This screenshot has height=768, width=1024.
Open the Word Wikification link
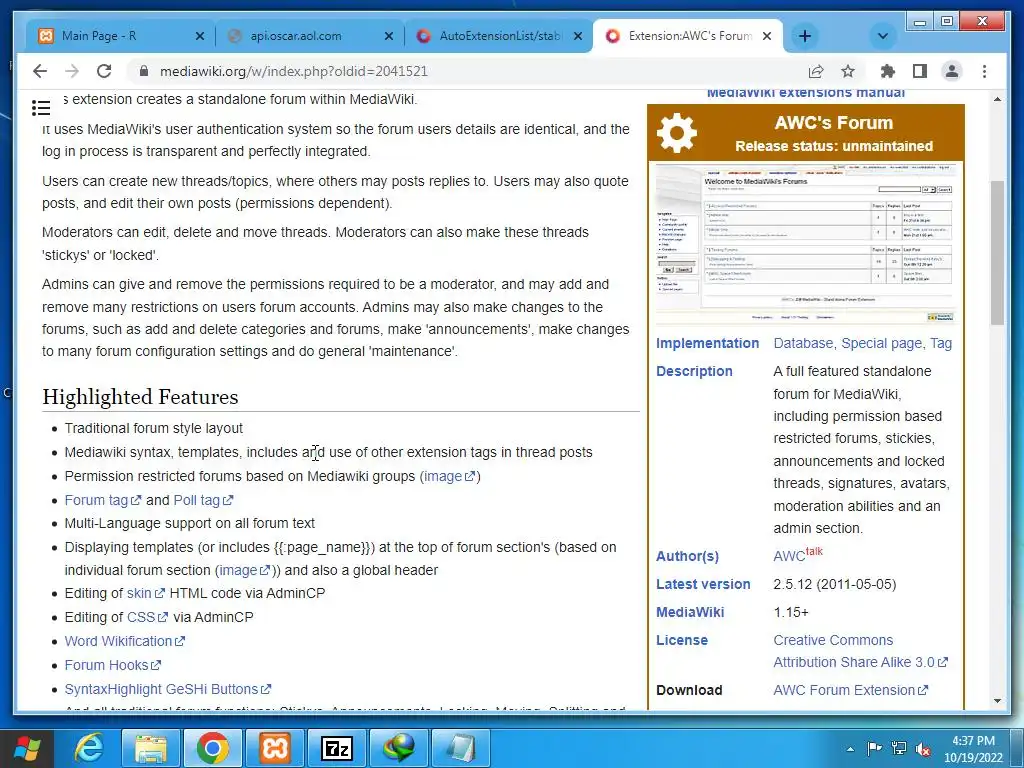coord(125,641)
